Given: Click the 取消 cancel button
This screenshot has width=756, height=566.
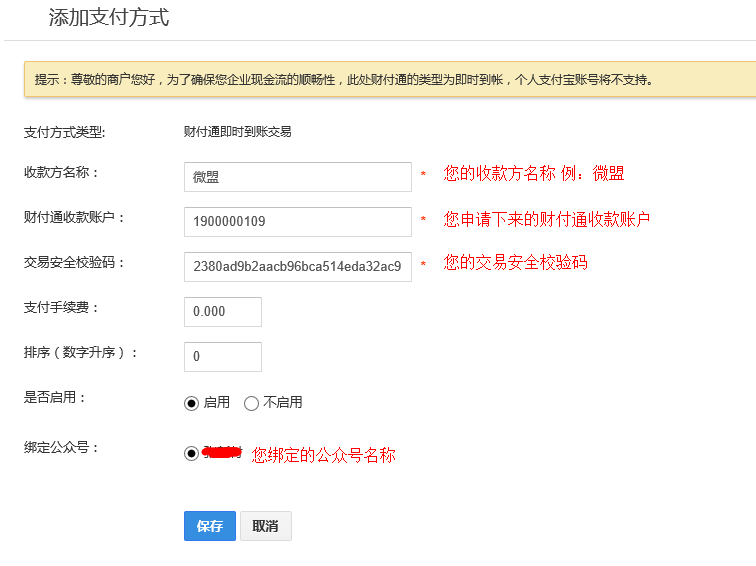Looking at the screenshot, I should (266, 526).
